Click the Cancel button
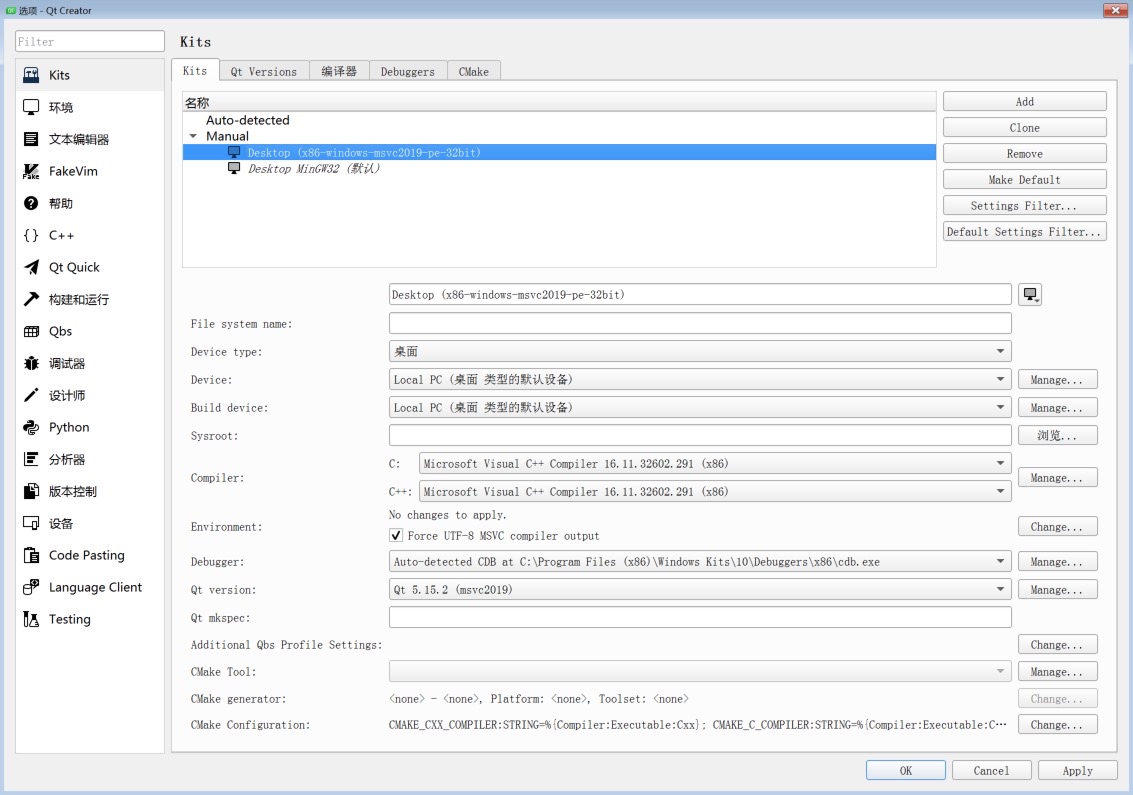1133x795 pixels. coord(991,770)
